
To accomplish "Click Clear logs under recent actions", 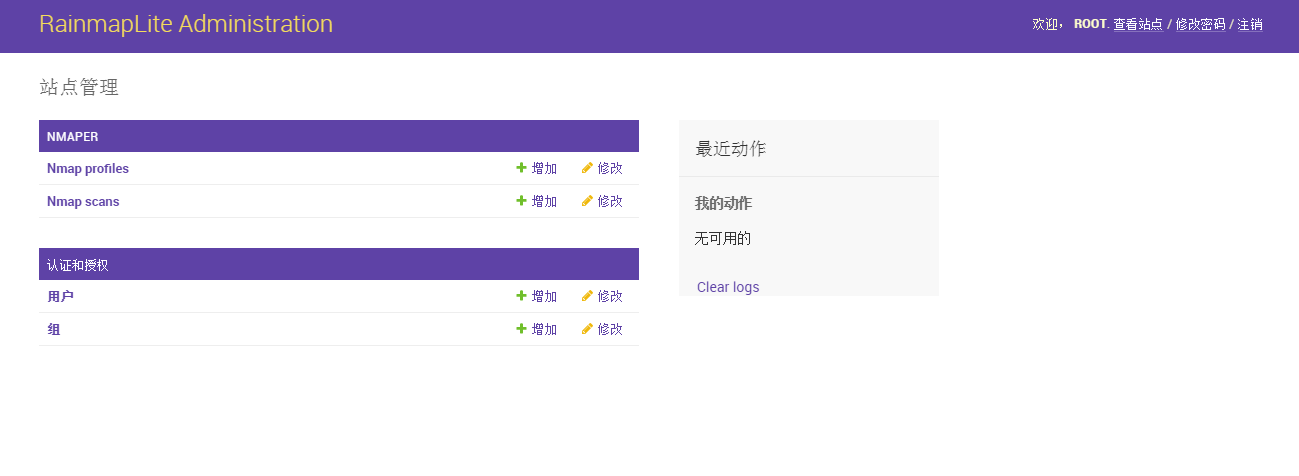I will (x=728, y=287).
